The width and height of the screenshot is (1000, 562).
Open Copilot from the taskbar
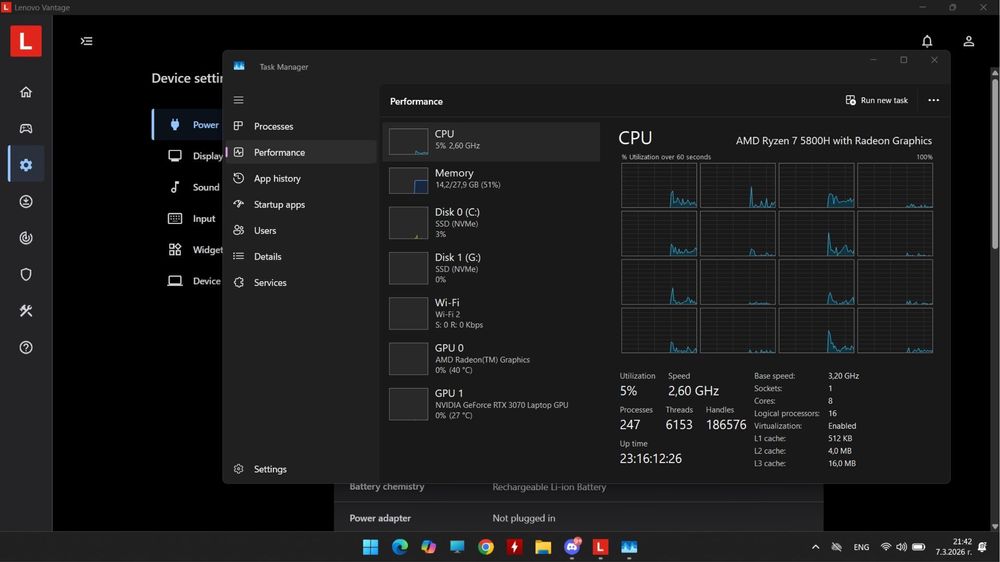pyautogui.click(x=428, y=547)
